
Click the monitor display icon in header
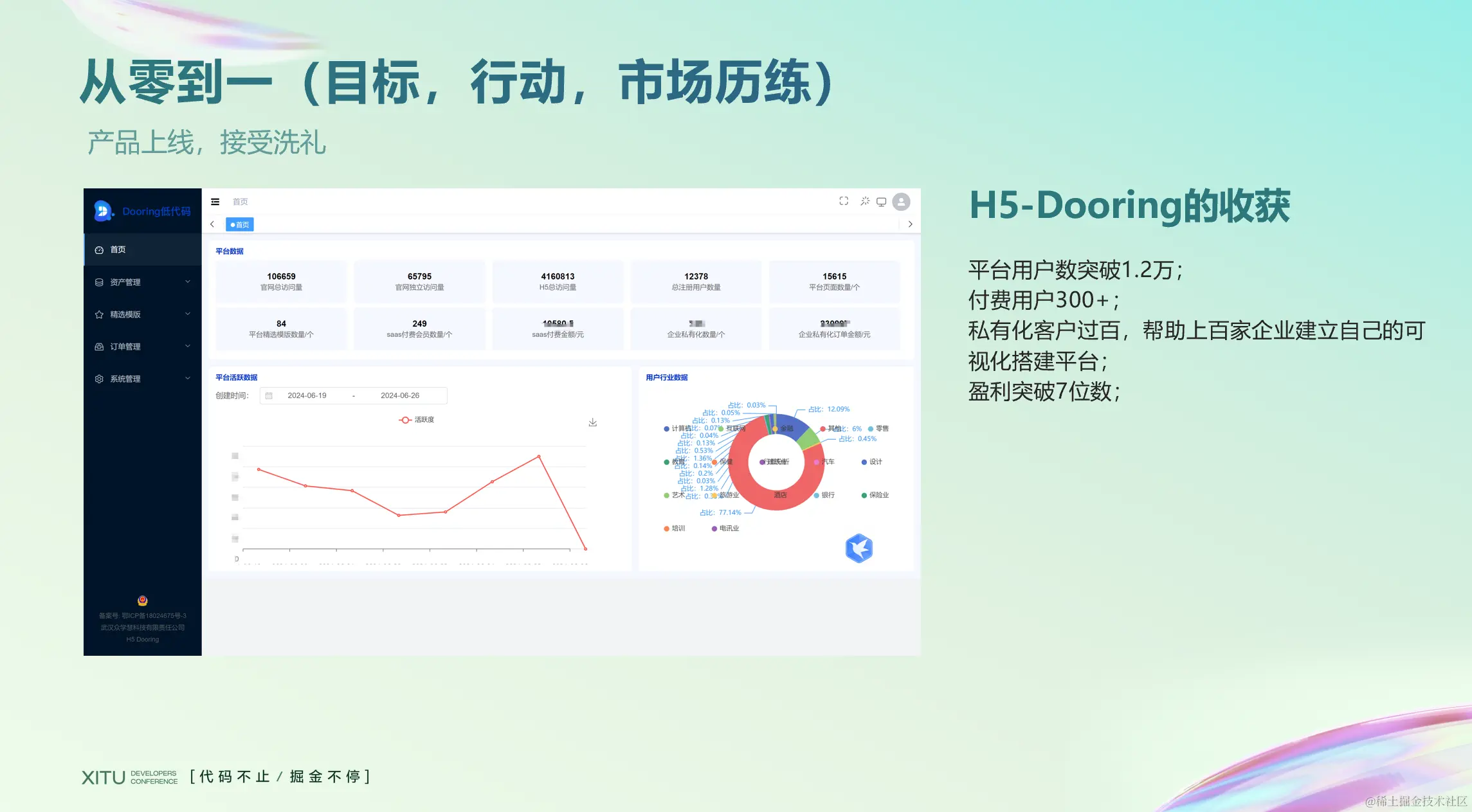(882, 202)
